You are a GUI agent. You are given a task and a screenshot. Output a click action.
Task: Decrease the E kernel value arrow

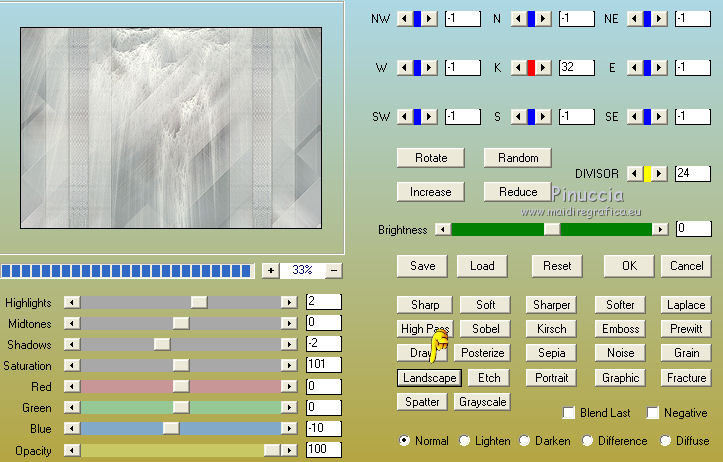pyautogui.click(x=635, y=68)
